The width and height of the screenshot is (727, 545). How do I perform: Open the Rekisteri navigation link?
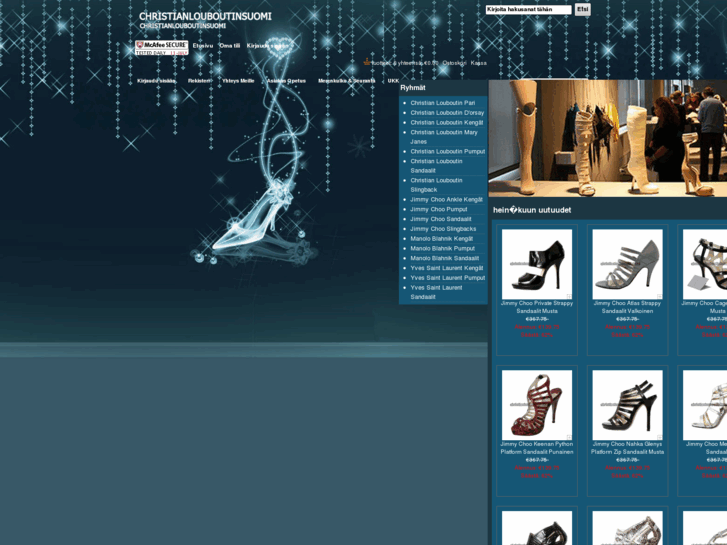199,81
